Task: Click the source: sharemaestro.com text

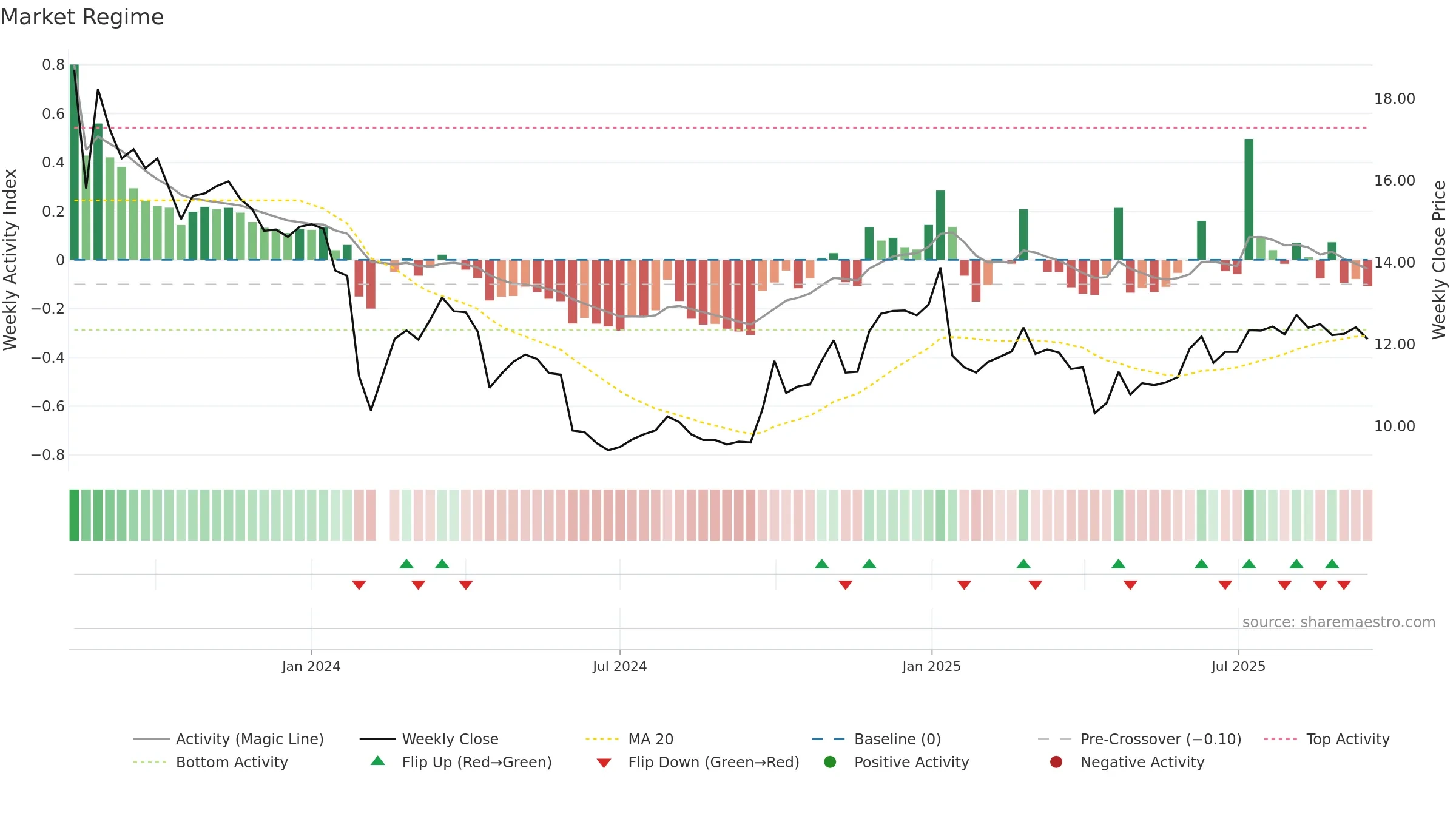Action: click(1338, 622)
